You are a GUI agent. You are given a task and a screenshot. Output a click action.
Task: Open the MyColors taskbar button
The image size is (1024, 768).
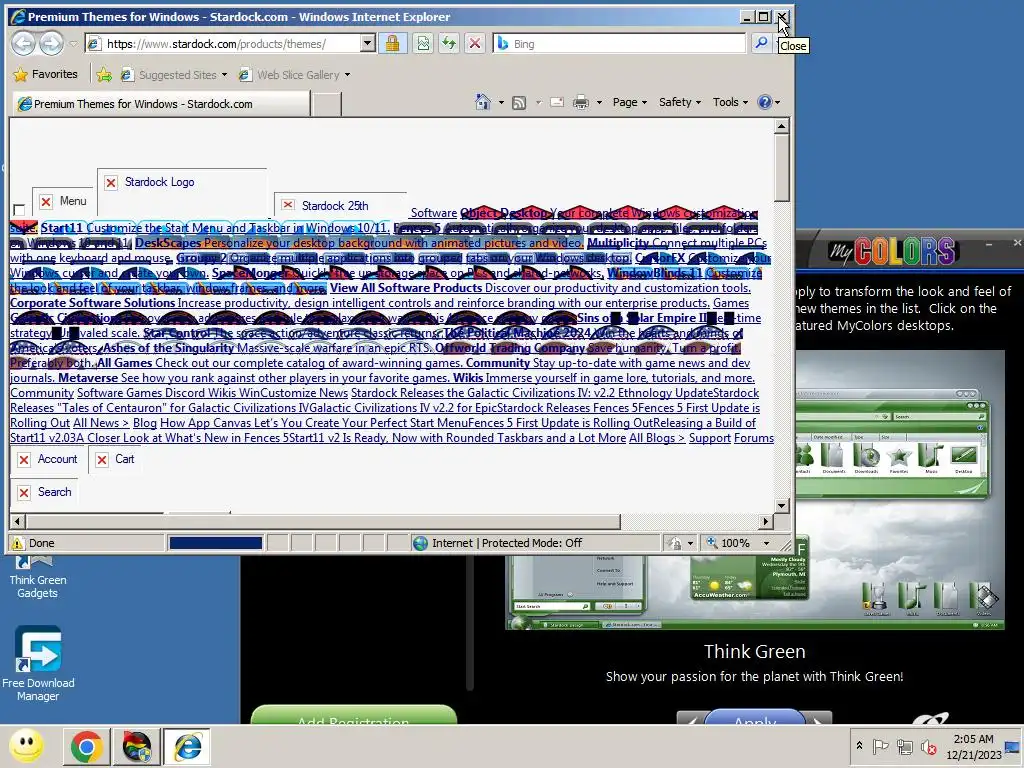pyautogui.click(x=136, y=746)
